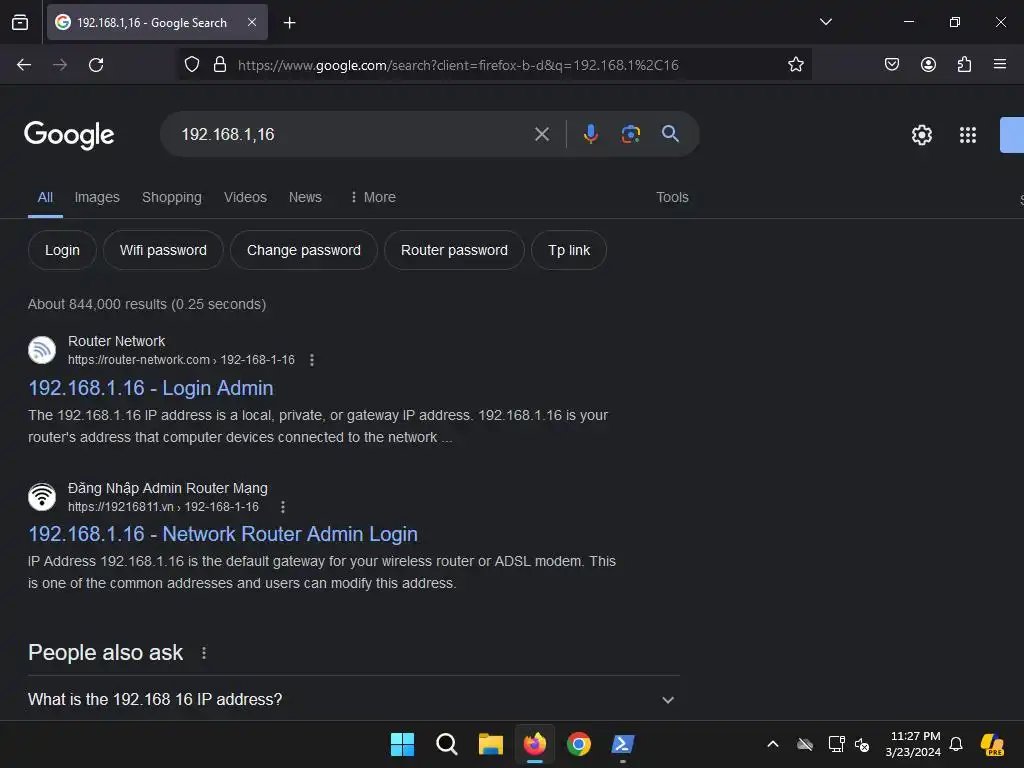Switch to News results tab
1024x768 pixels.
click(x=305, y=197)
